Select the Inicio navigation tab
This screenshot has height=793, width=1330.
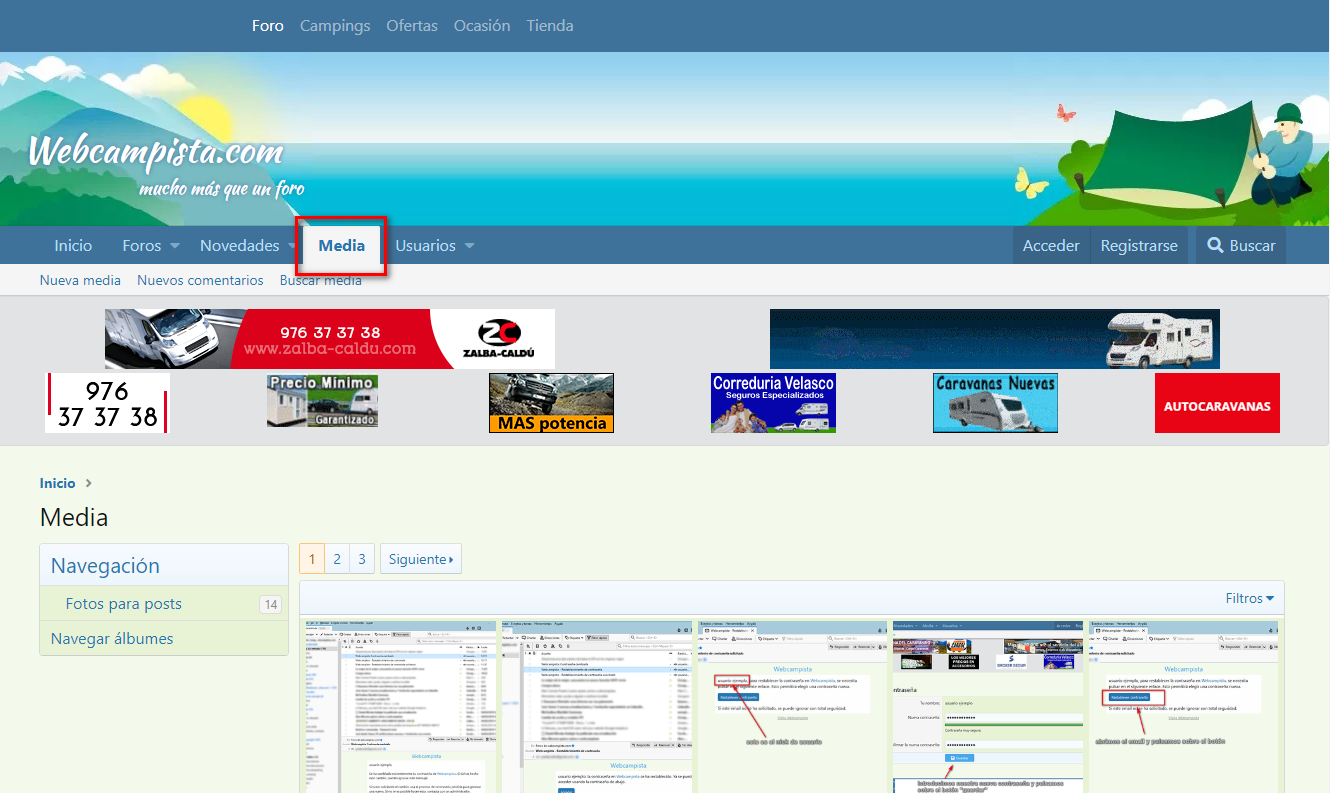point(73,246)
